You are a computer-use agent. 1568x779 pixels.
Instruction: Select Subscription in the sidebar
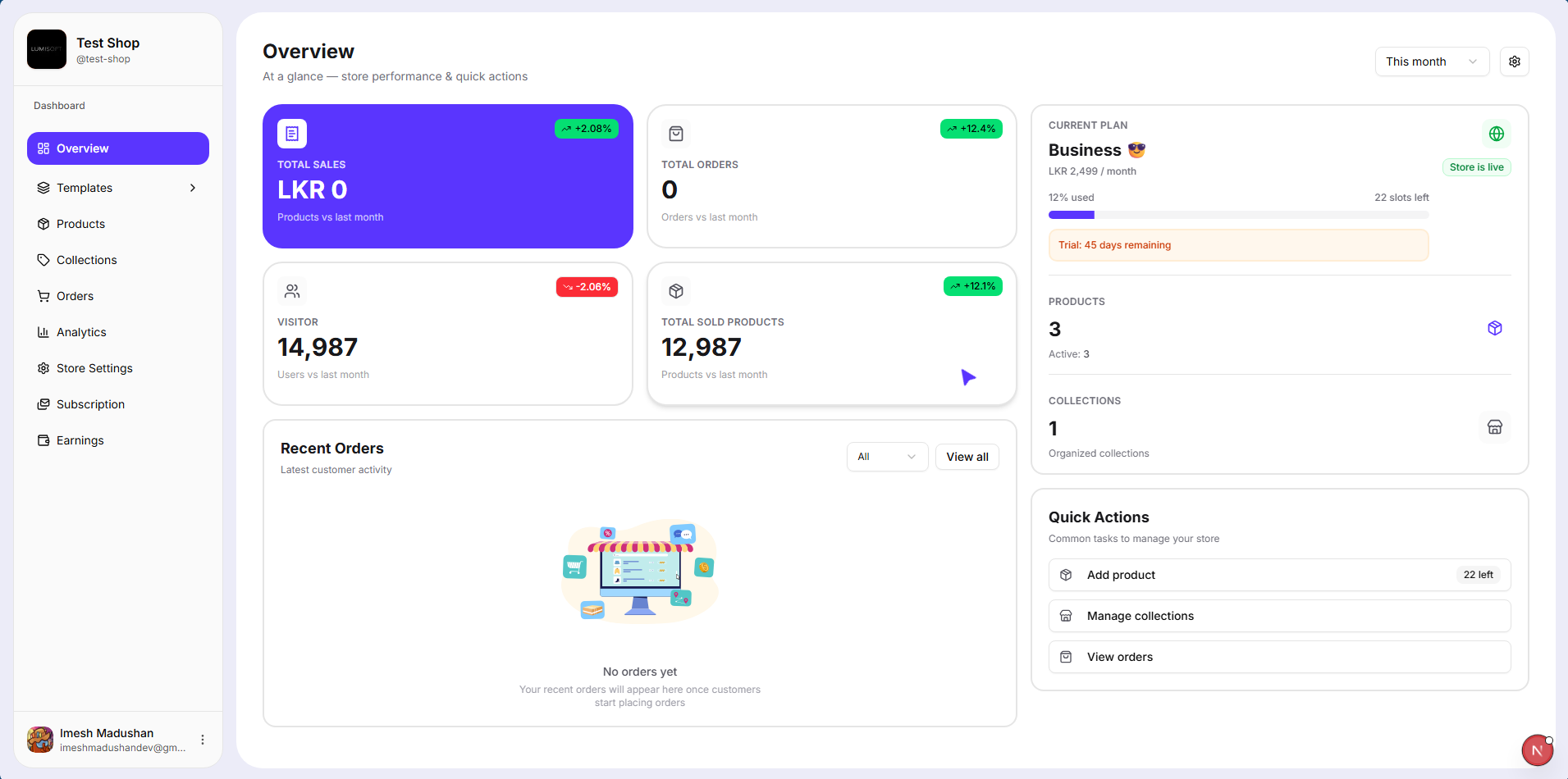click(90, 404)
